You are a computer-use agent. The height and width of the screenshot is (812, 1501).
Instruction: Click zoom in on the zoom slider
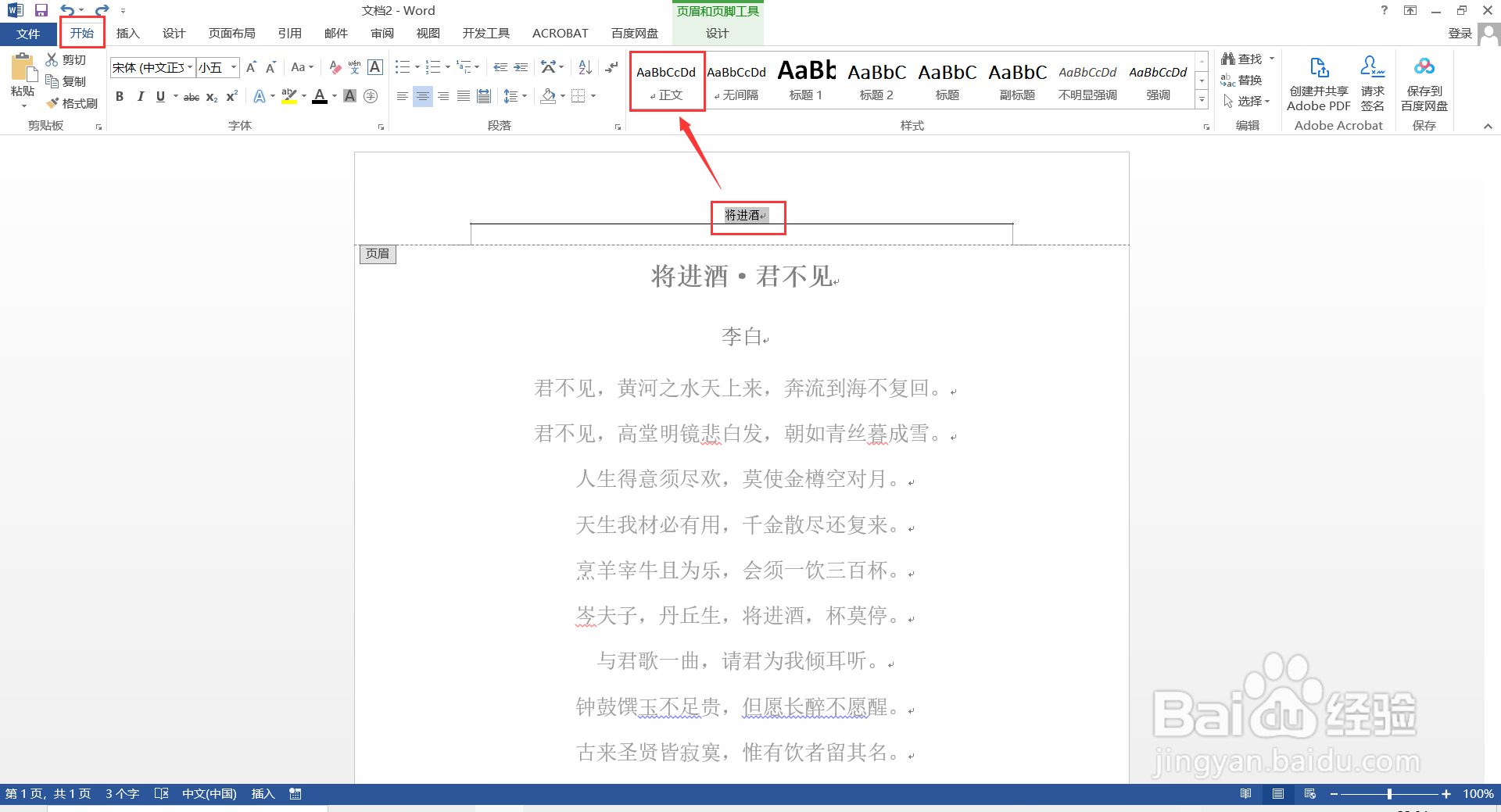click(x=1445, y=793)
